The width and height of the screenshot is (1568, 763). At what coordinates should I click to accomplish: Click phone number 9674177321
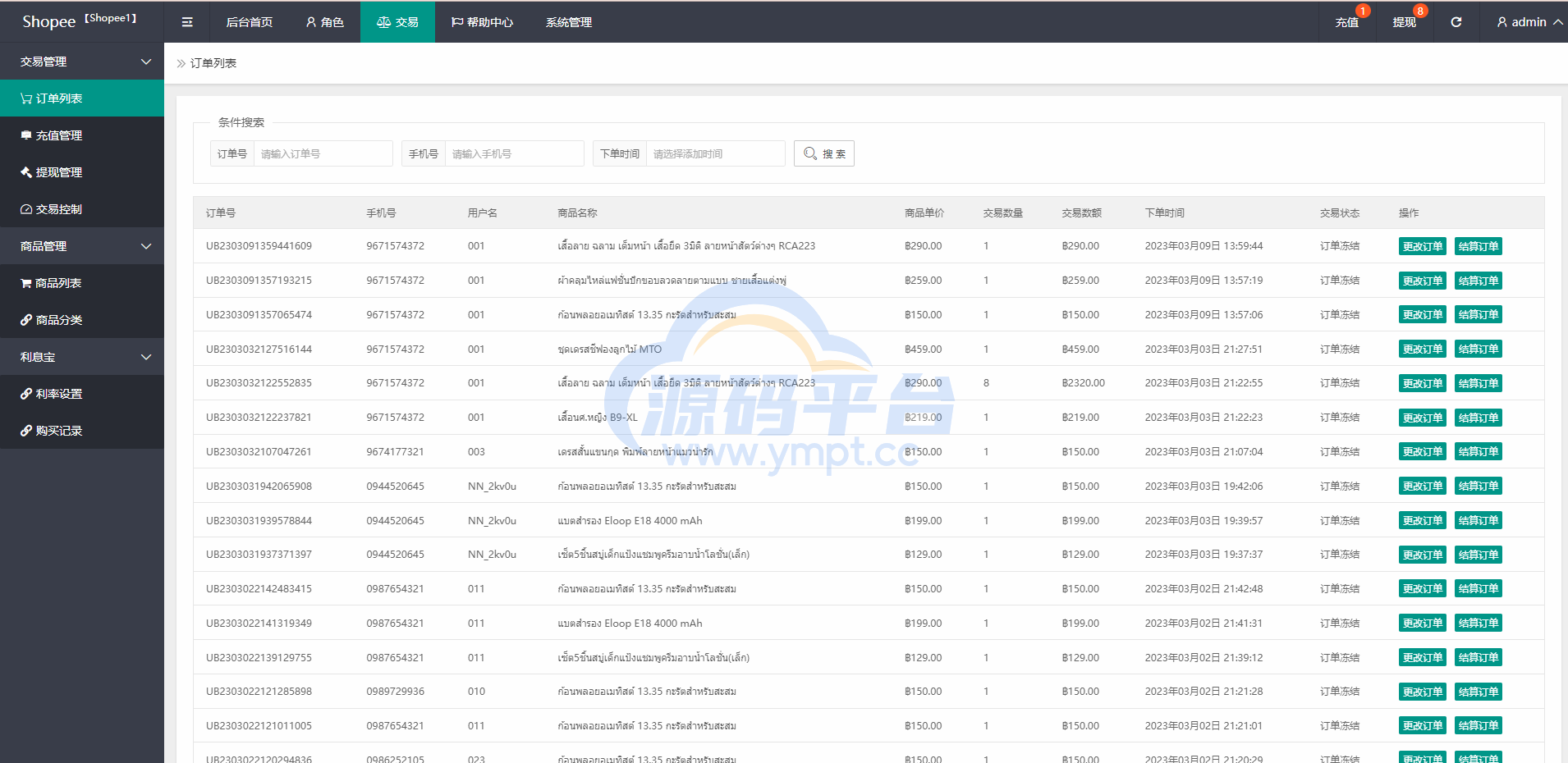point(395,452)
